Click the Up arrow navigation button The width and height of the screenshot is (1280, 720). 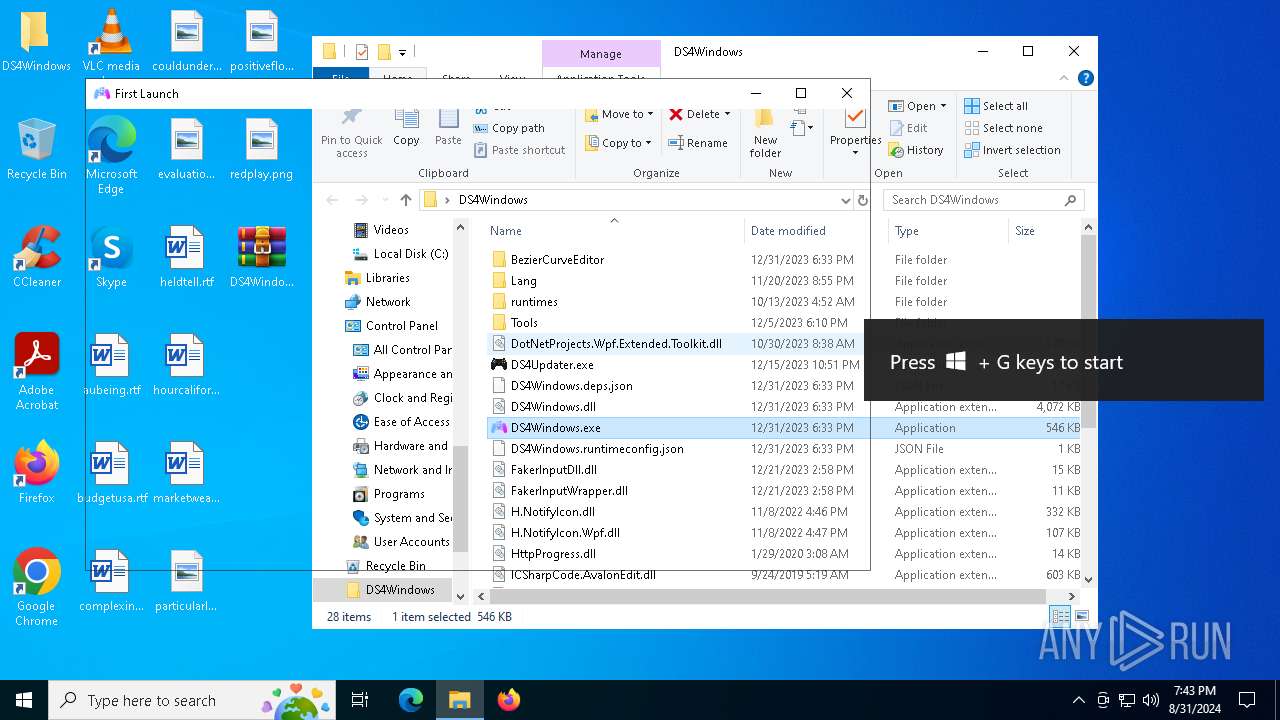click(406, 200)
